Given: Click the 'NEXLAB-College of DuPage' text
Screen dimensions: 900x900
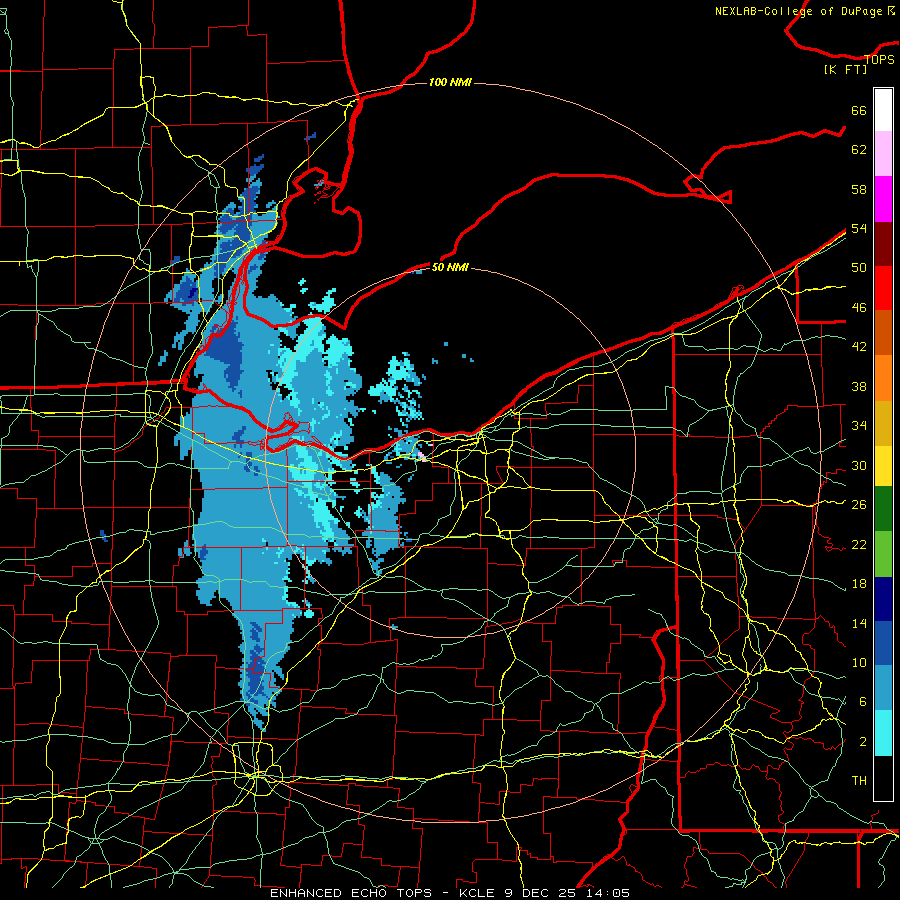Looking at the screenshot, I should pyautogui.click(x=800, y=11).
